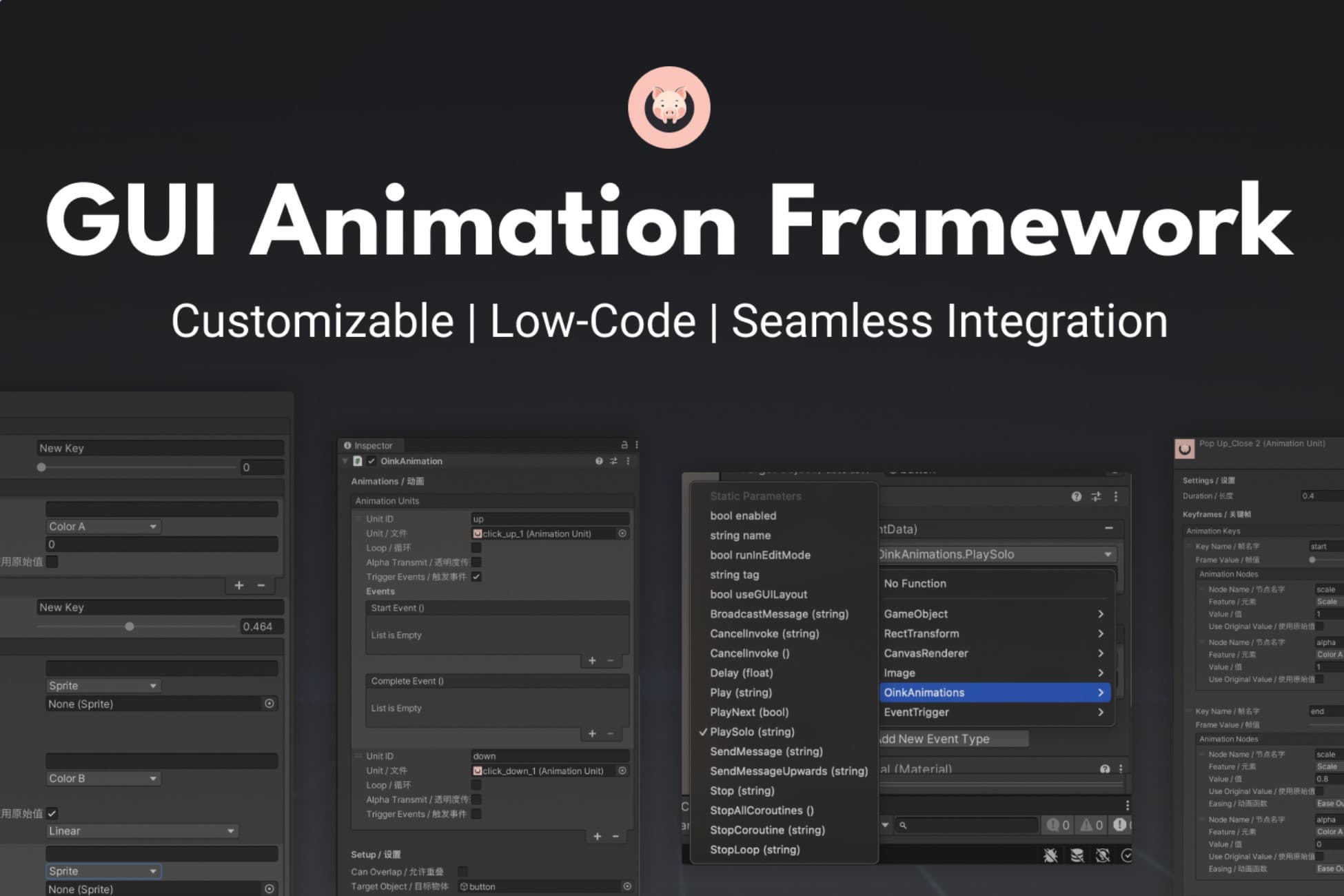Screen dimensions: 1344x896
Task: Open the OinkAnimation component help icon
Action: coord(598,461)
